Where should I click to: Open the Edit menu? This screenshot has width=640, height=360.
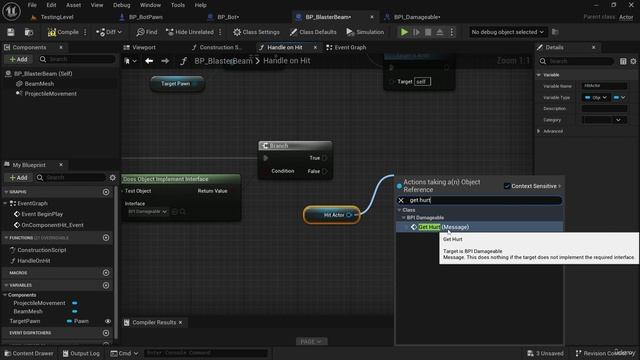[51, 5]
